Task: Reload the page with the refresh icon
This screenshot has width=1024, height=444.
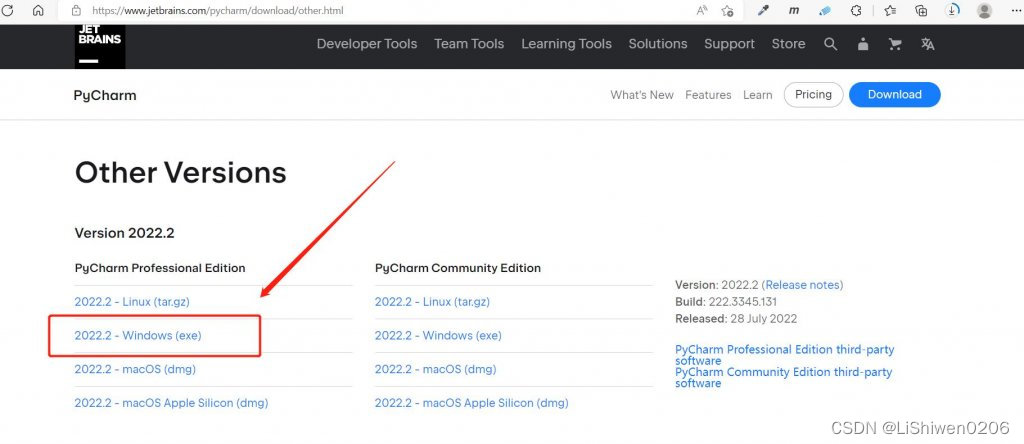Action: (8, 10)
